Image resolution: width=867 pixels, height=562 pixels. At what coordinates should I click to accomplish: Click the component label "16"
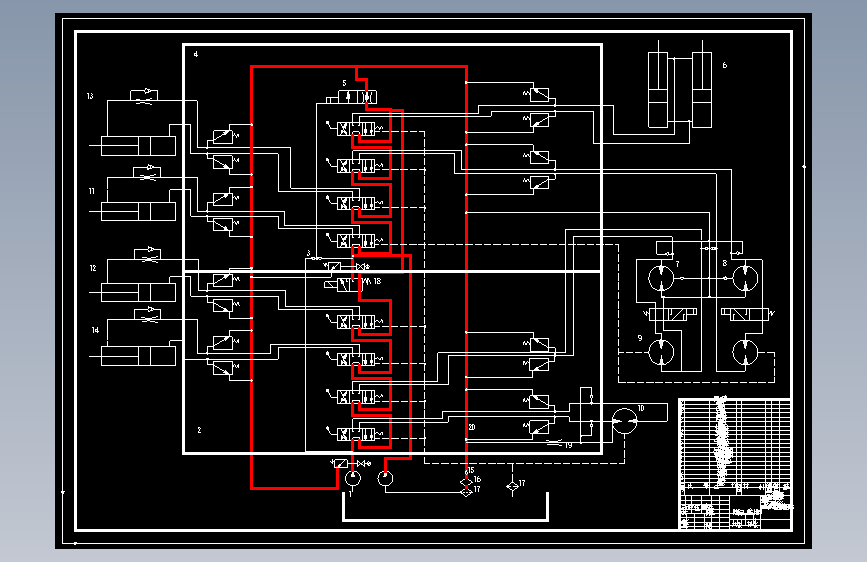pyautogui.click(x=477, y=480)
